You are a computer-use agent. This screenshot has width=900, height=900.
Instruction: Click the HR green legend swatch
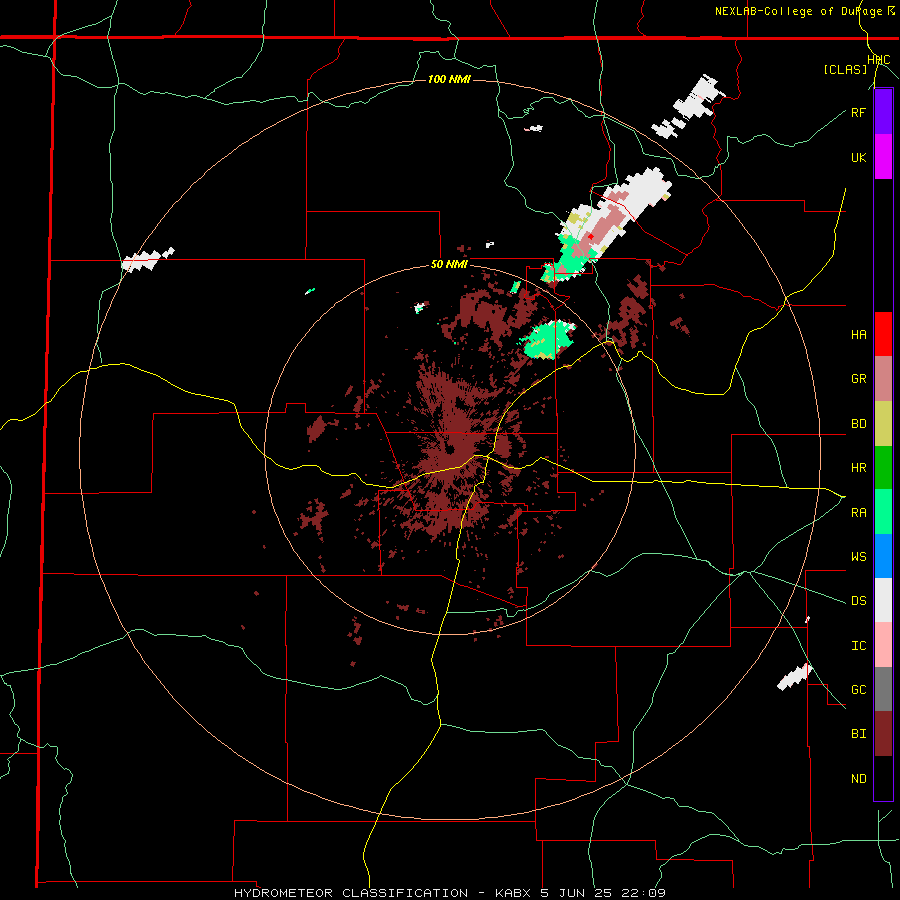click(x=883, y=468)
